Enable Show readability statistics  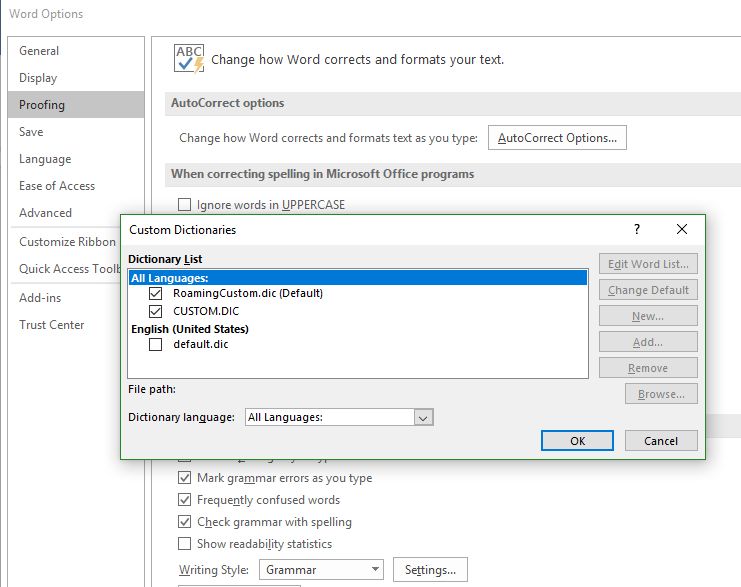point(184,544)
